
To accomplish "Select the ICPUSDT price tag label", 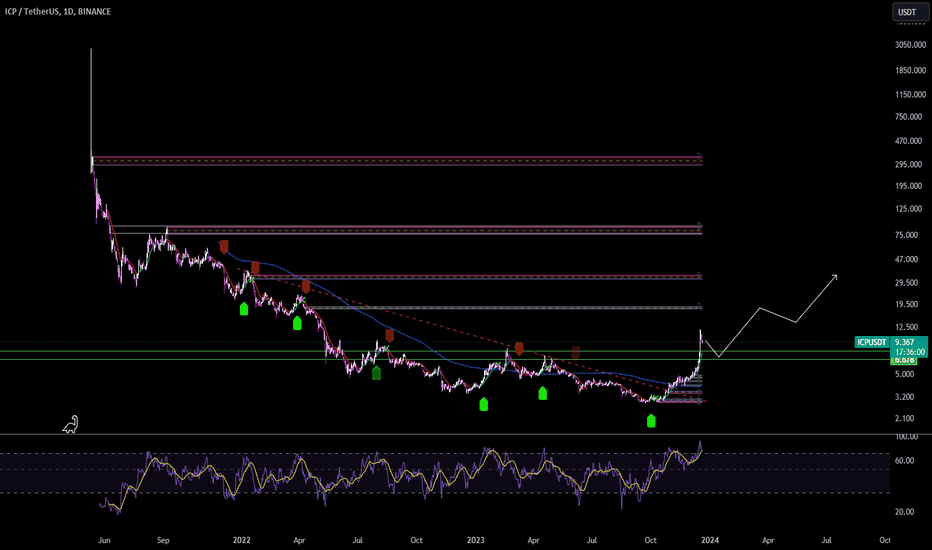I will click(872, 342).
